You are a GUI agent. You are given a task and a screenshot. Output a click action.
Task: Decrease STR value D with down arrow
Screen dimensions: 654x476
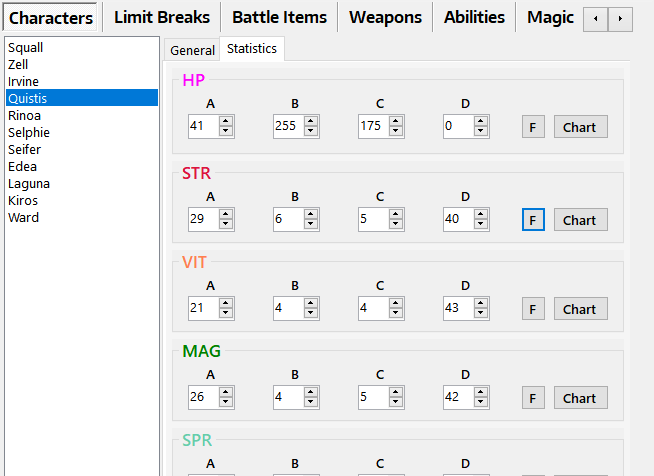coord(481,224)
